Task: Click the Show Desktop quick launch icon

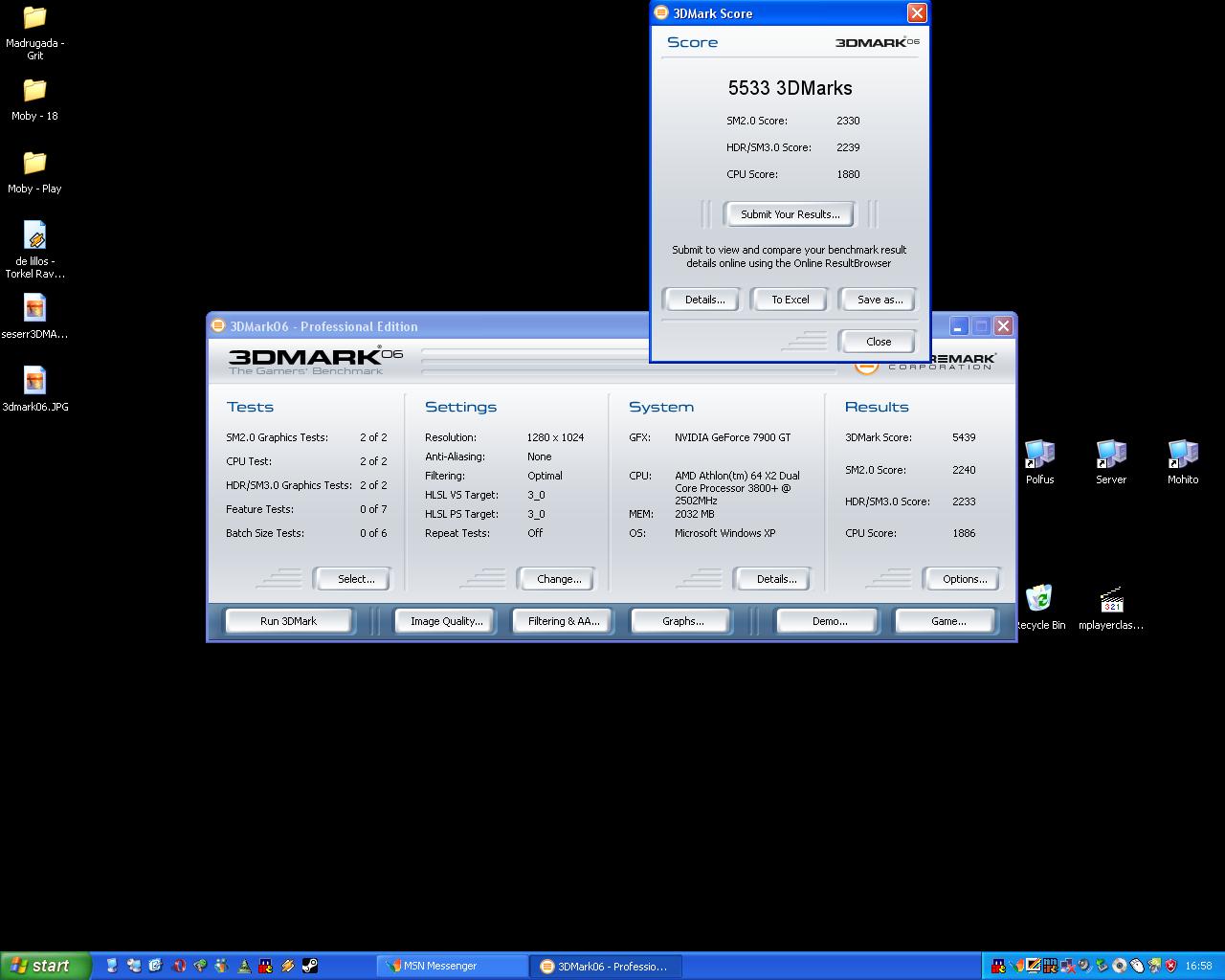Action: [155, 966]
